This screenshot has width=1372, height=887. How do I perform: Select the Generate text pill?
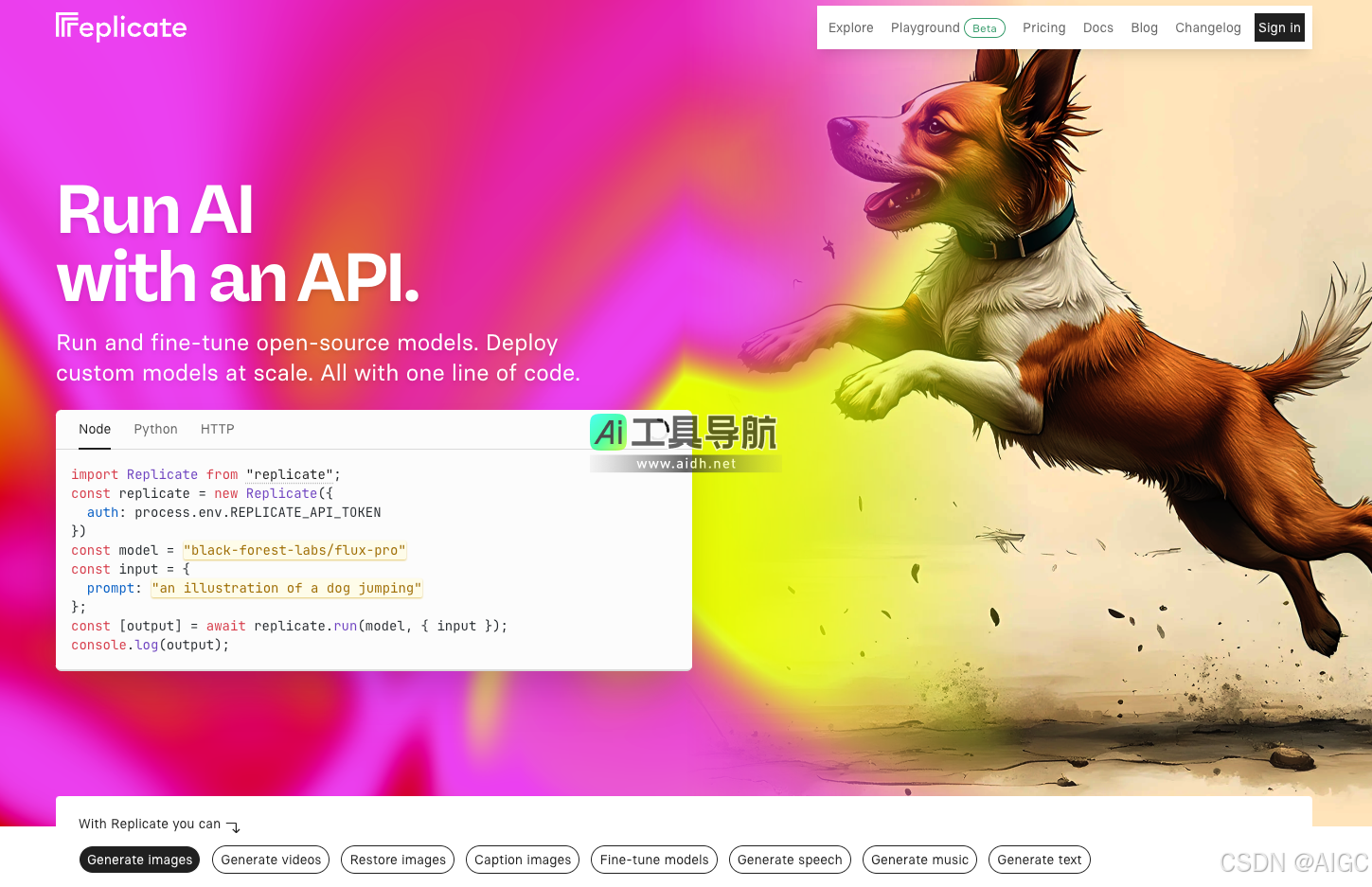click(x=1039, y=860)
